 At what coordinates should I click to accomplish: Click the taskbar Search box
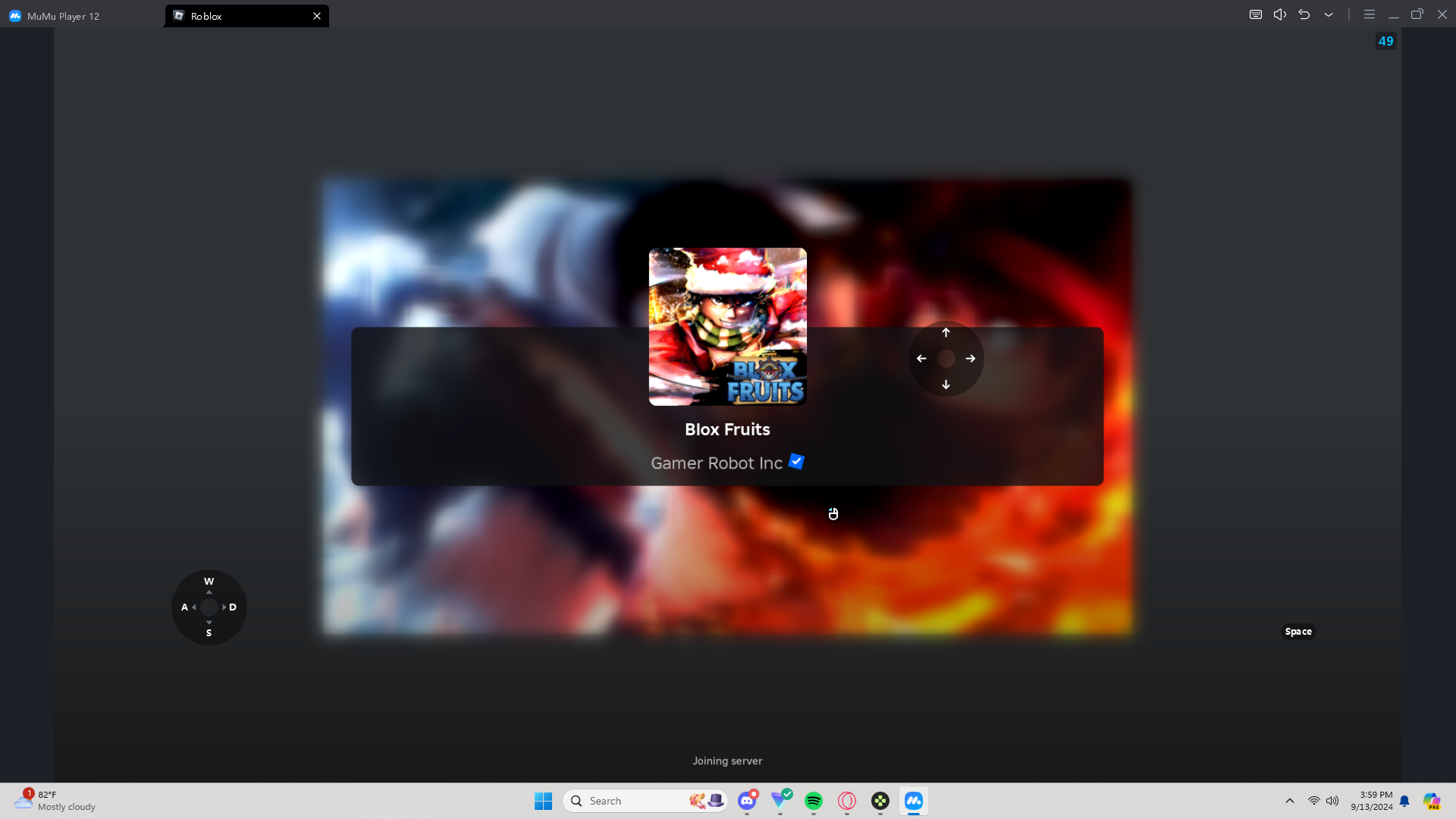[x=645, y=801]
